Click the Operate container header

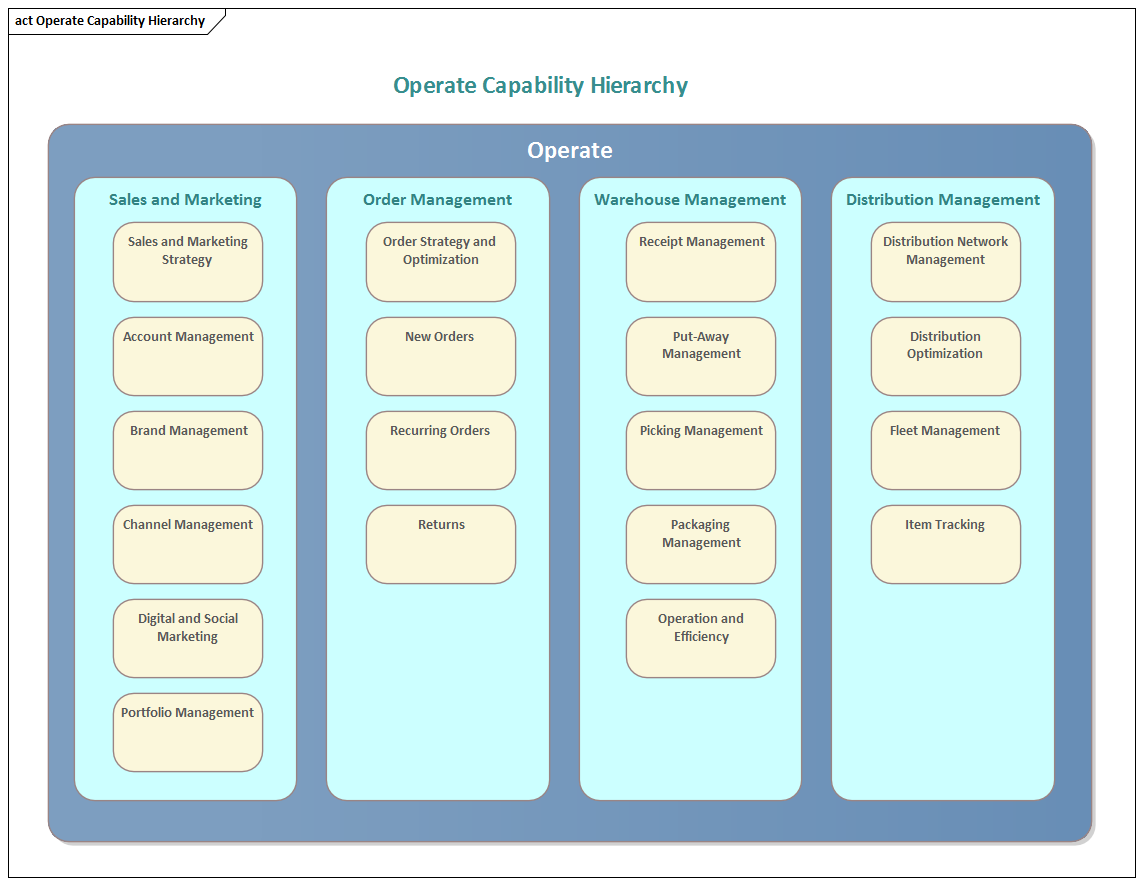tap(570, 150)
